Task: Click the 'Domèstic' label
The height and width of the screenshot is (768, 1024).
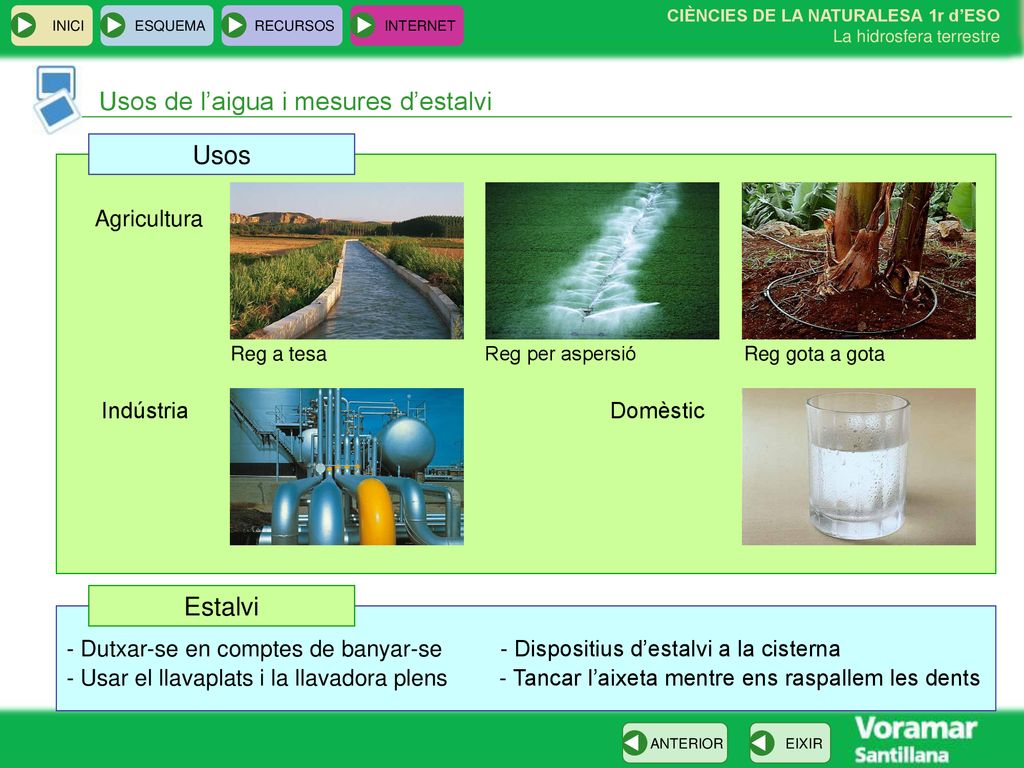Action: (657, 411)
